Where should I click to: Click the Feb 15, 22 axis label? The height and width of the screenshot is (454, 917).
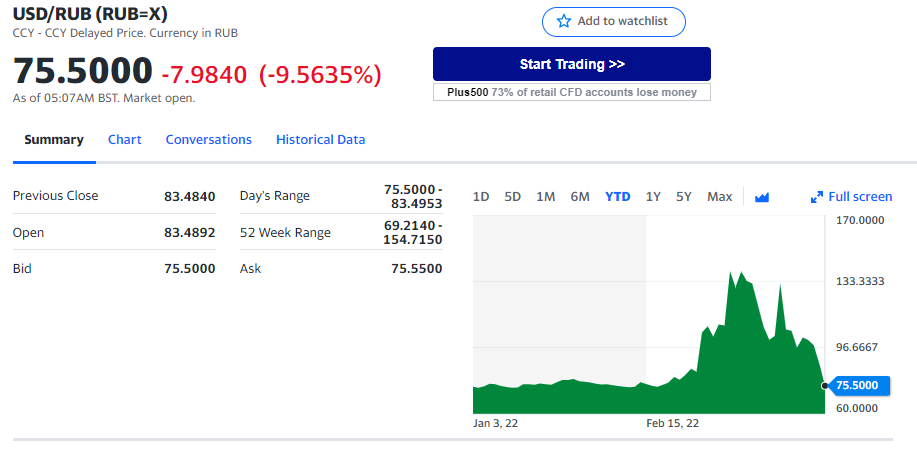pyautogui.click(x=672, y=424)
